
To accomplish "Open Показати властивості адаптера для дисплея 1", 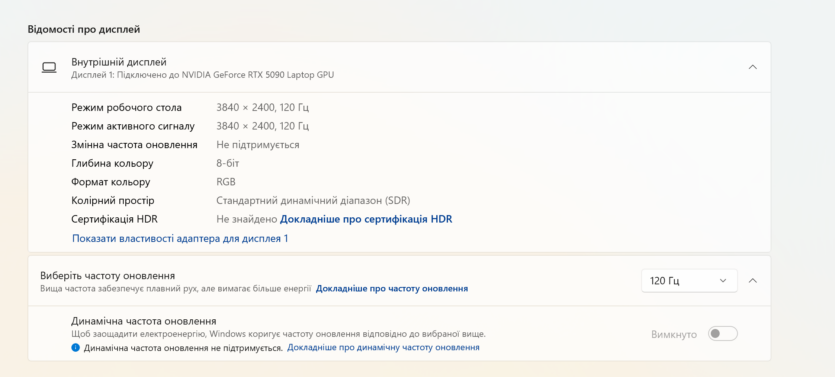I will click(180, 239).
